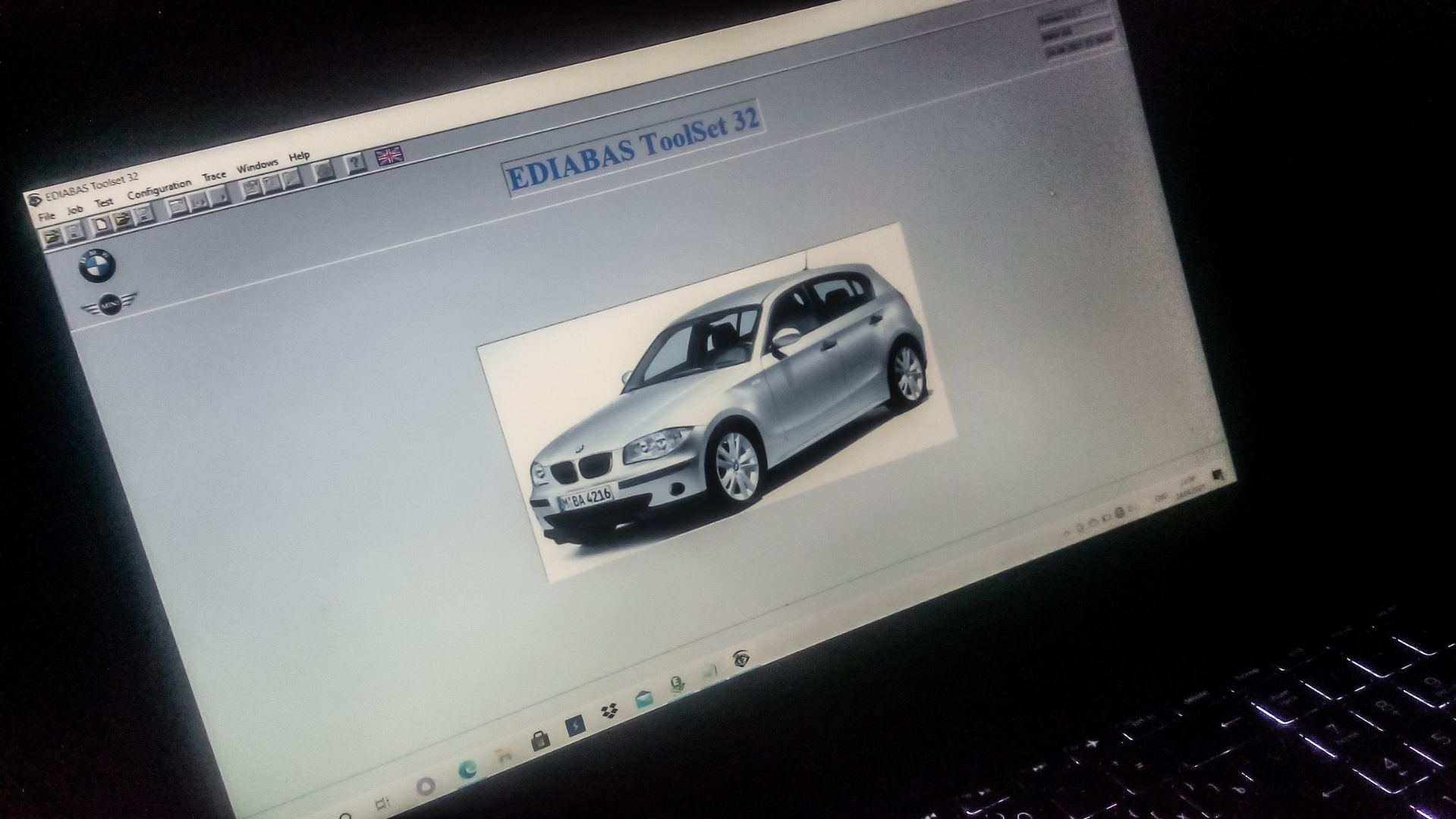Click the silver BMW 1 Series picture

pos(716,402)
